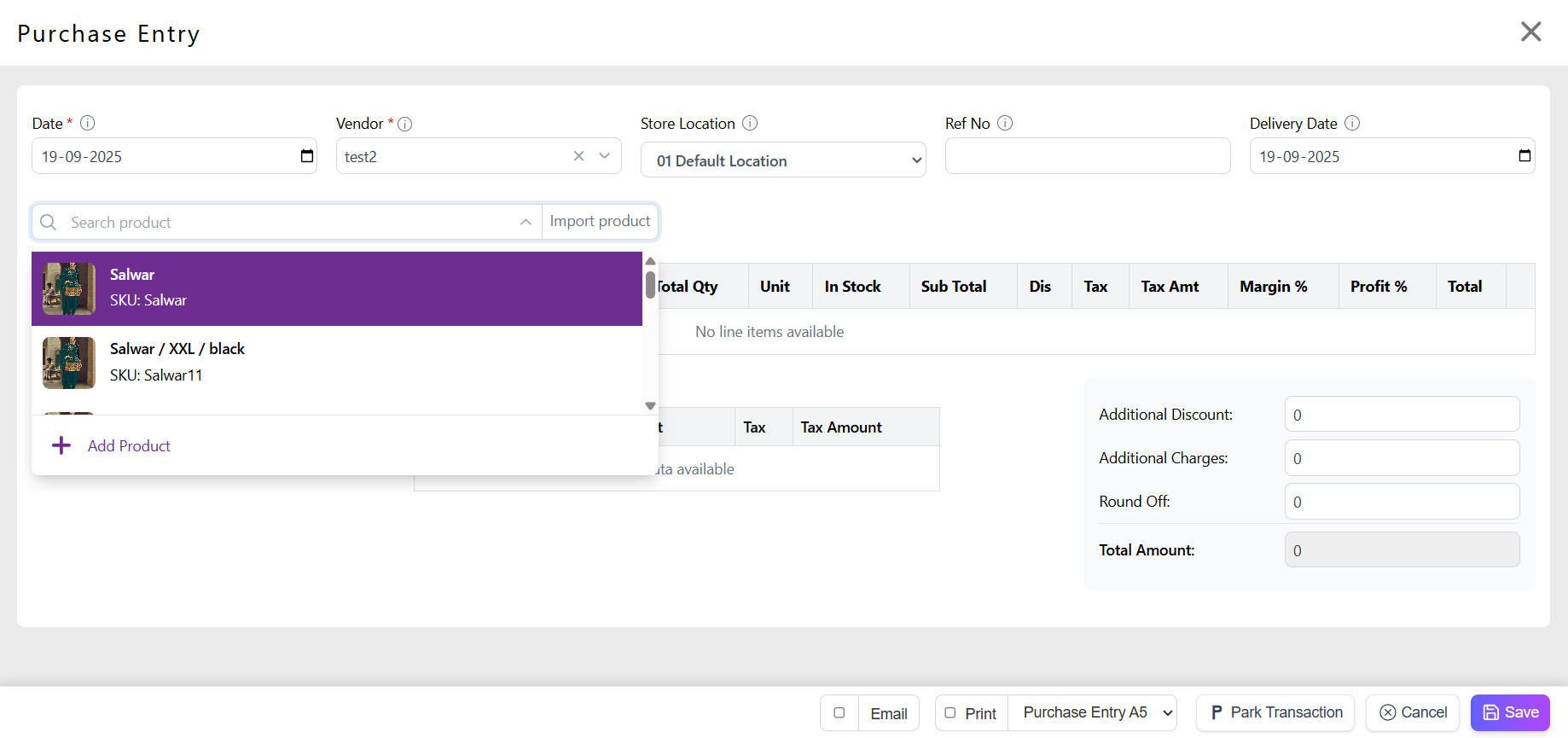Click the Additional Discount input field
The width and height of the screenshot is (1568, 738).
coord(1402,415)
